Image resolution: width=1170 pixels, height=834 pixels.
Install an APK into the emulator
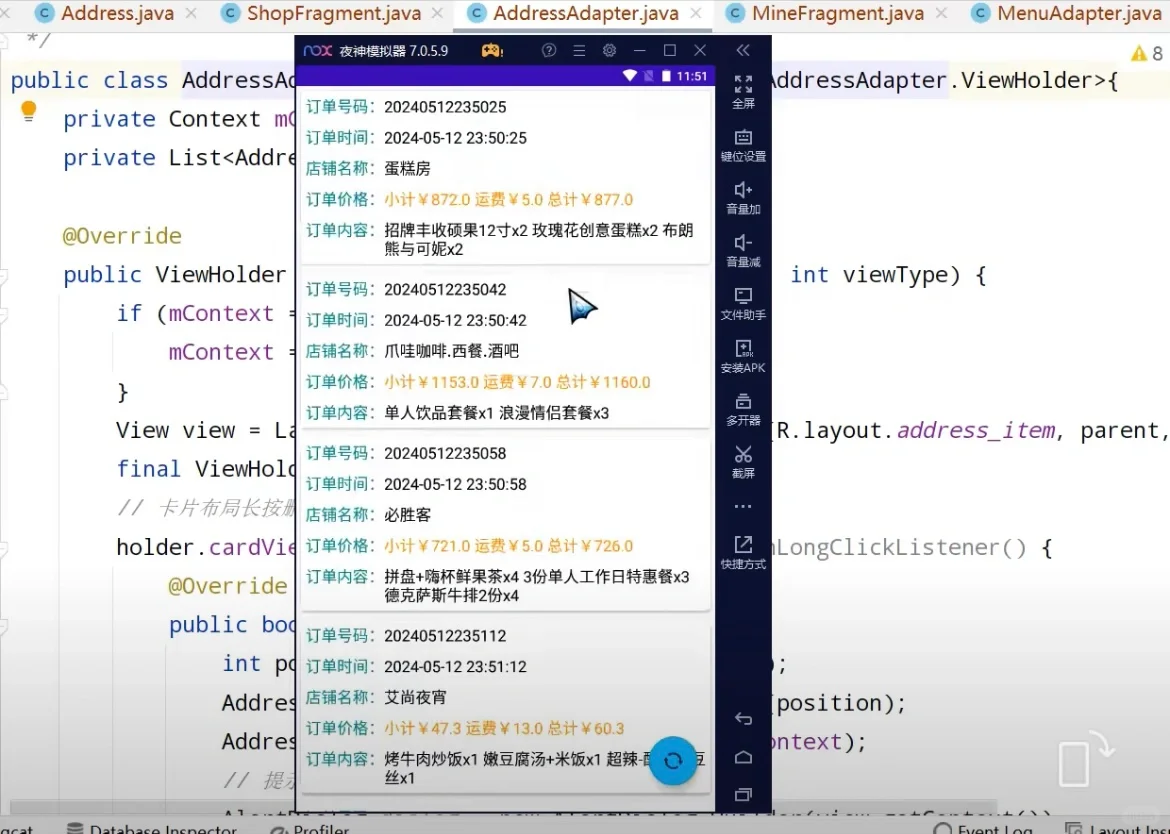coord(743,357)
